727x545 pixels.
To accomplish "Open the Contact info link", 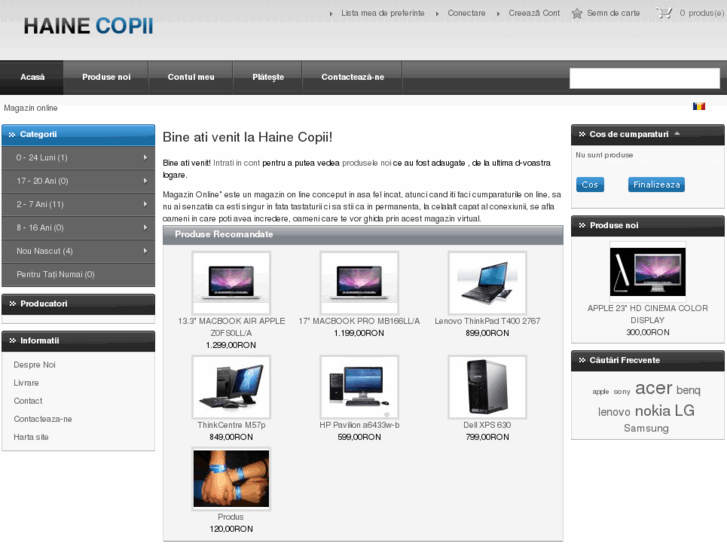I will [x=28, y=401].
